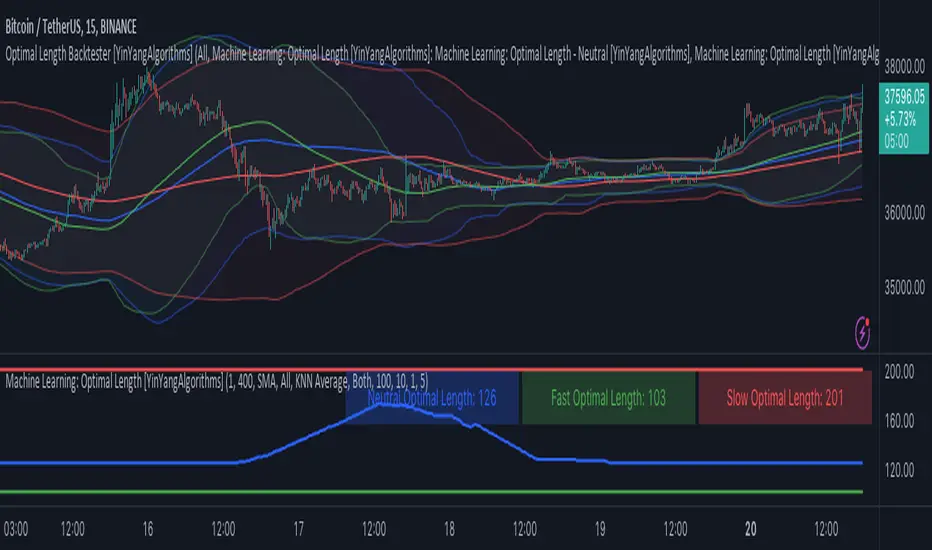The width and height of the screenshot is (932, 550).
Task: Click the purple lightning flash icon
Action: [862, 332]
